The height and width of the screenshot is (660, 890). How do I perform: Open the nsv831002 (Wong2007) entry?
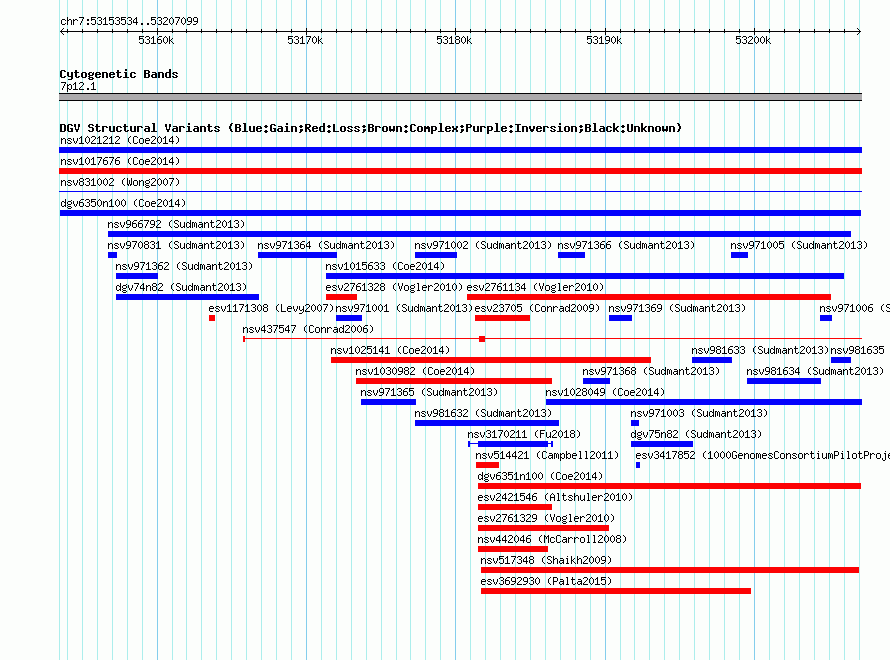pos(120,182)
